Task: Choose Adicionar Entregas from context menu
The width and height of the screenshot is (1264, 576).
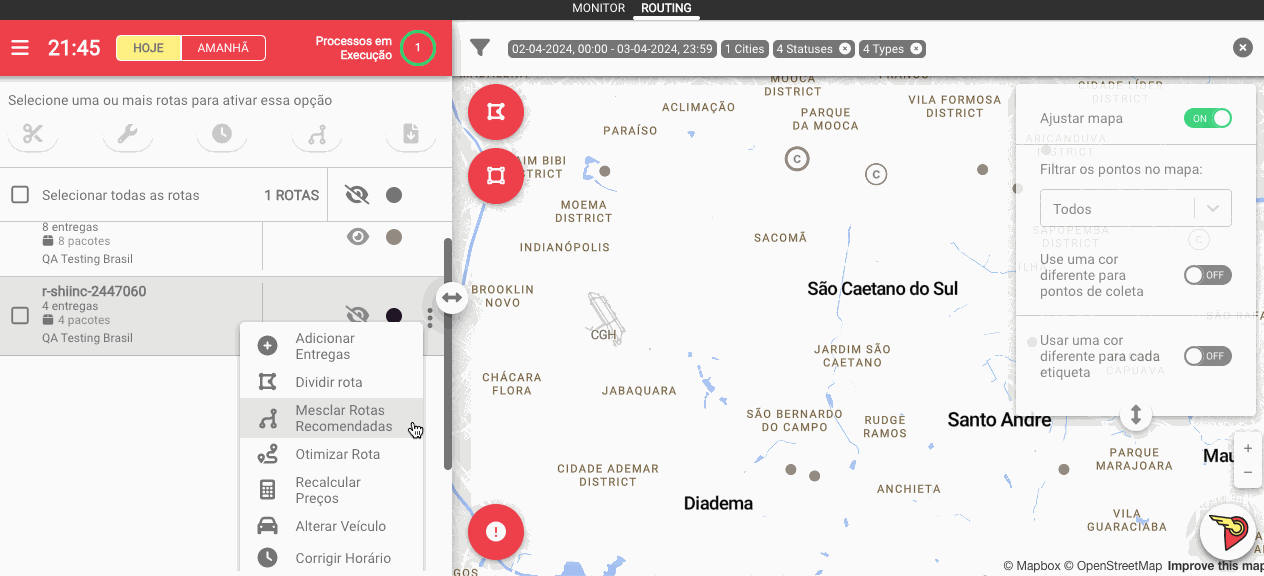Action: click(x=331, y=346)
